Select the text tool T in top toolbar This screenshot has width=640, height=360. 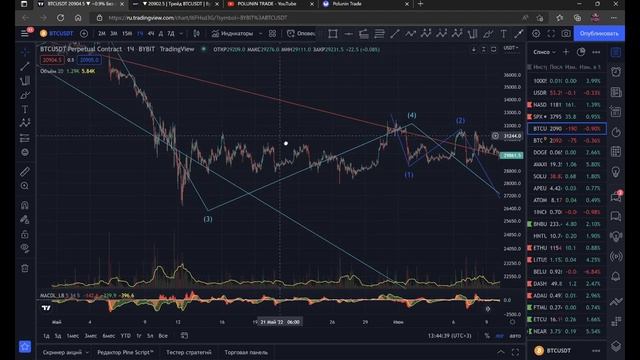coord(503,34)
